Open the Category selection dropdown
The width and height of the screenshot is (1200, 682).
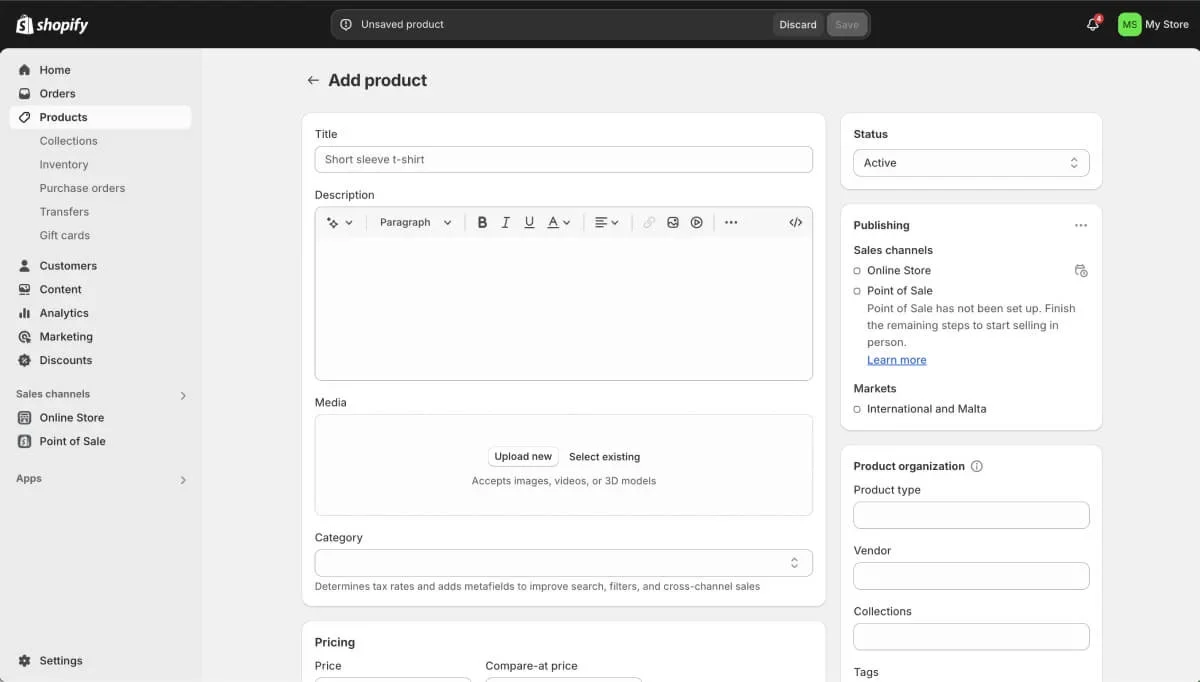(563, 562)
